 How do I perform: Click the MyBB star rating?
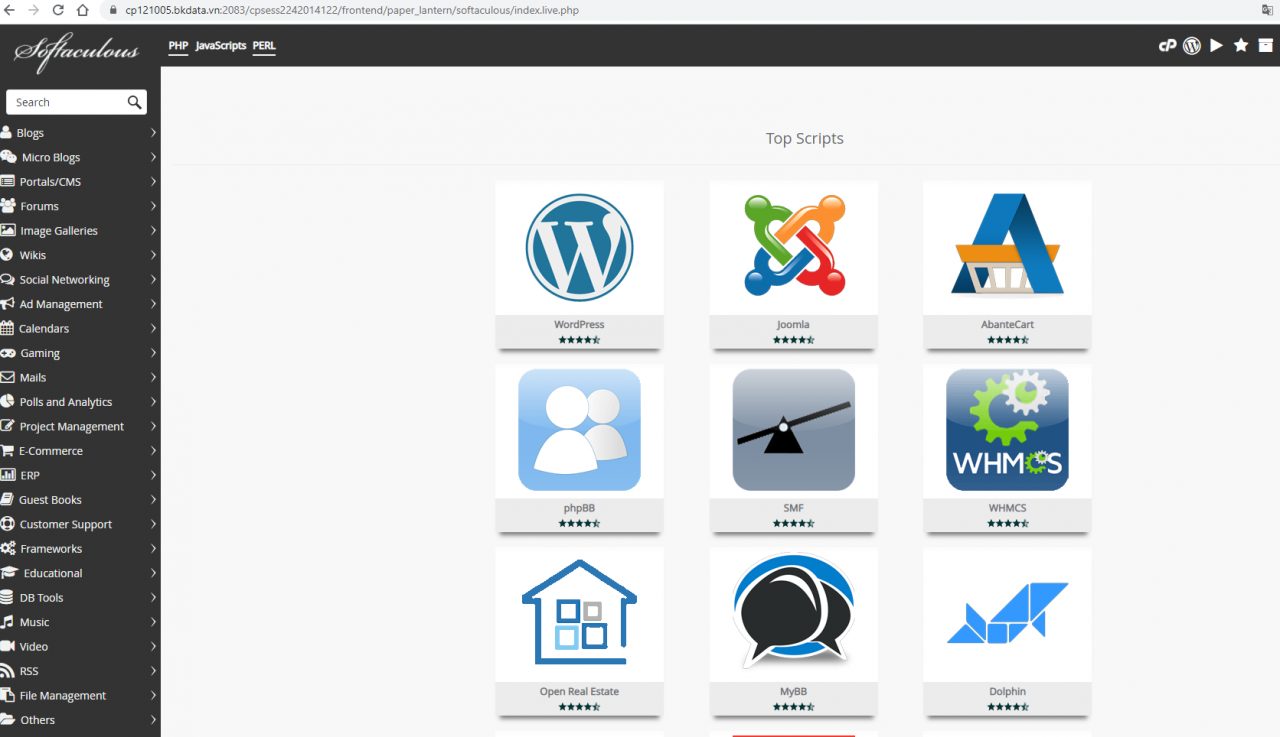[x=794, y=707]
